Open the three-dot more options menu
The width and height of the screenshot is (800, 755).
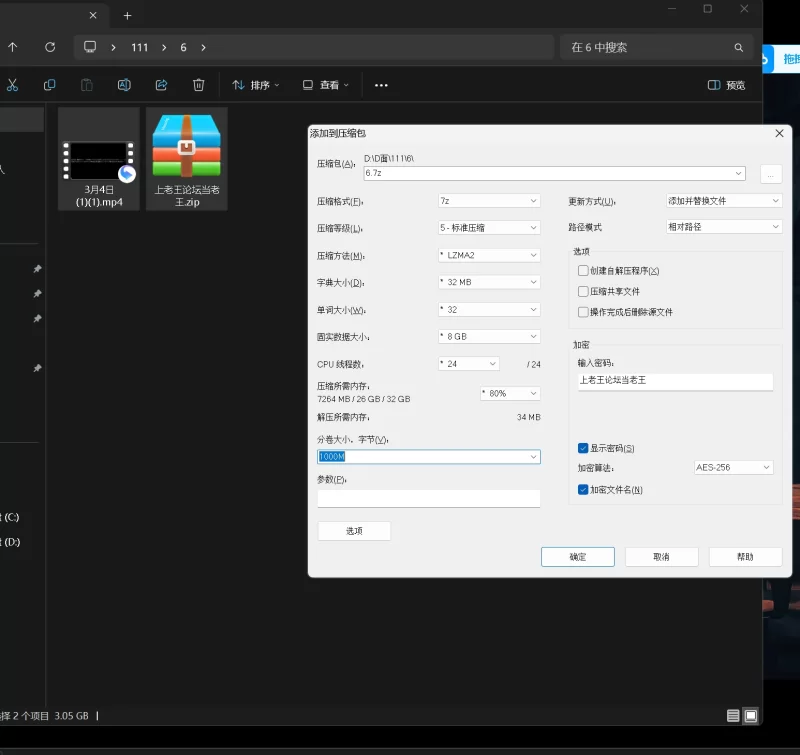pos(381,85)
